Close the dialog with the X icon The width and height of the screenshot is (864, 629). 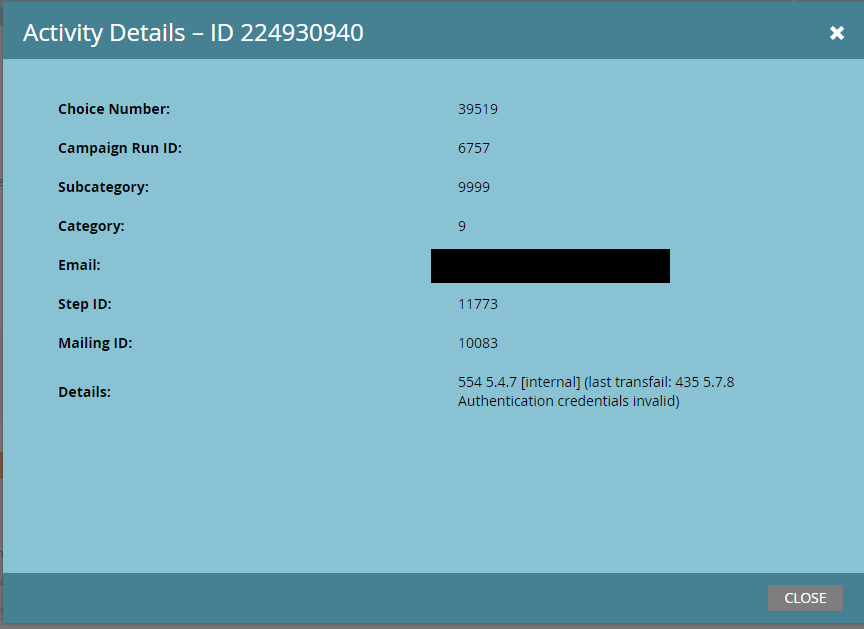click(x=837, y=33)
